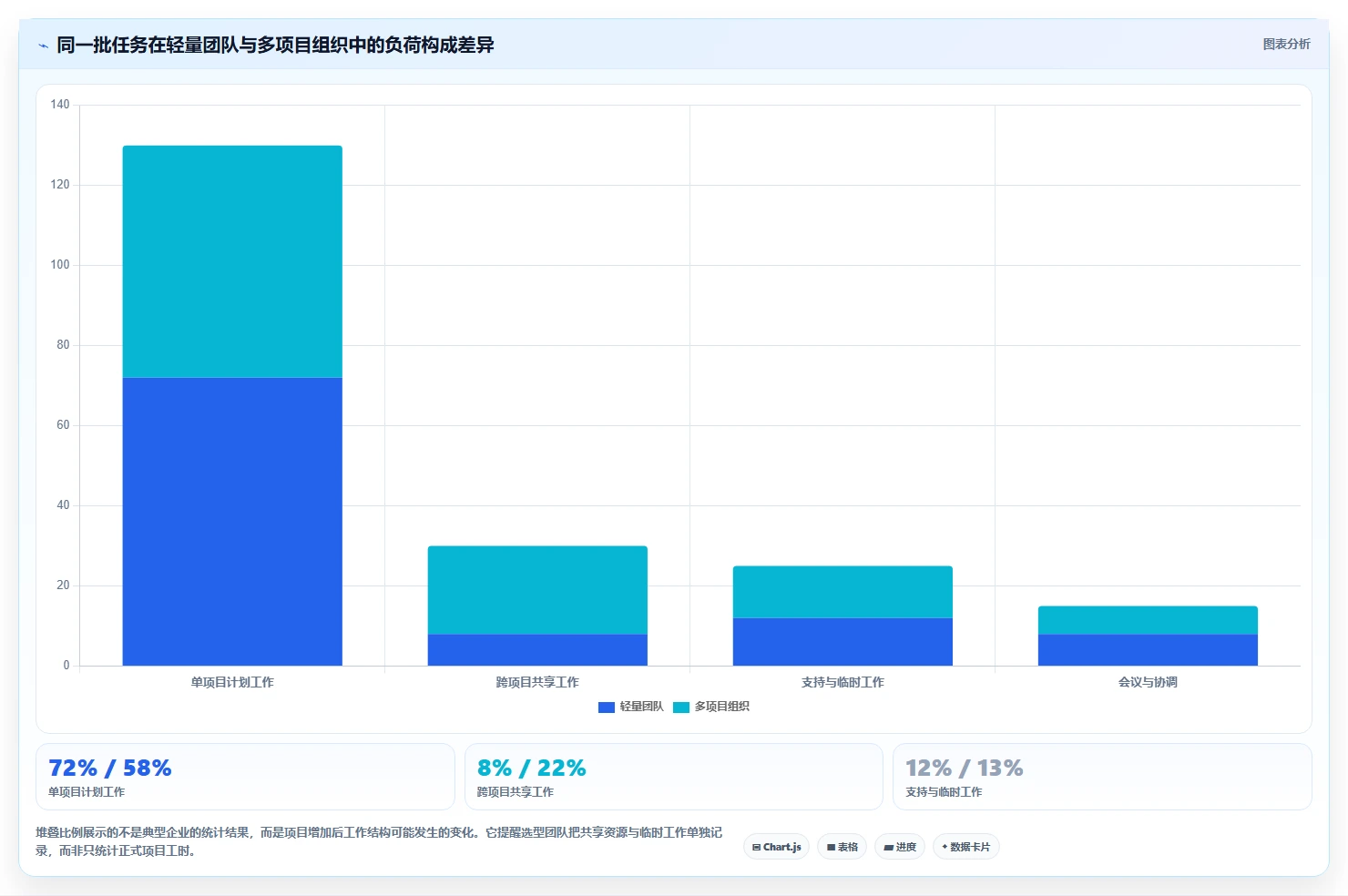This screenshot has width=1348, height=896.
Task: Click the y-axis value 60
Action: pyautogui.click(x=63, y=425)
